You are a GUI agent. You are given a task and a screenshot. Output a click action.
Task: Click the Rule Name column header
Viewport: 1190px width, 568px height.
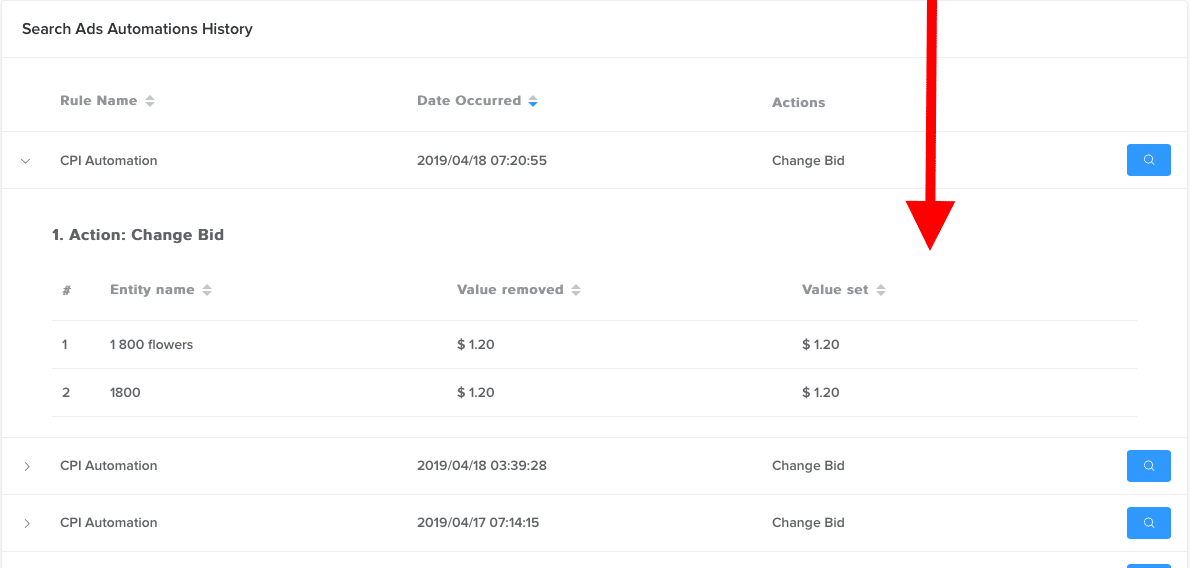point(99,101)
